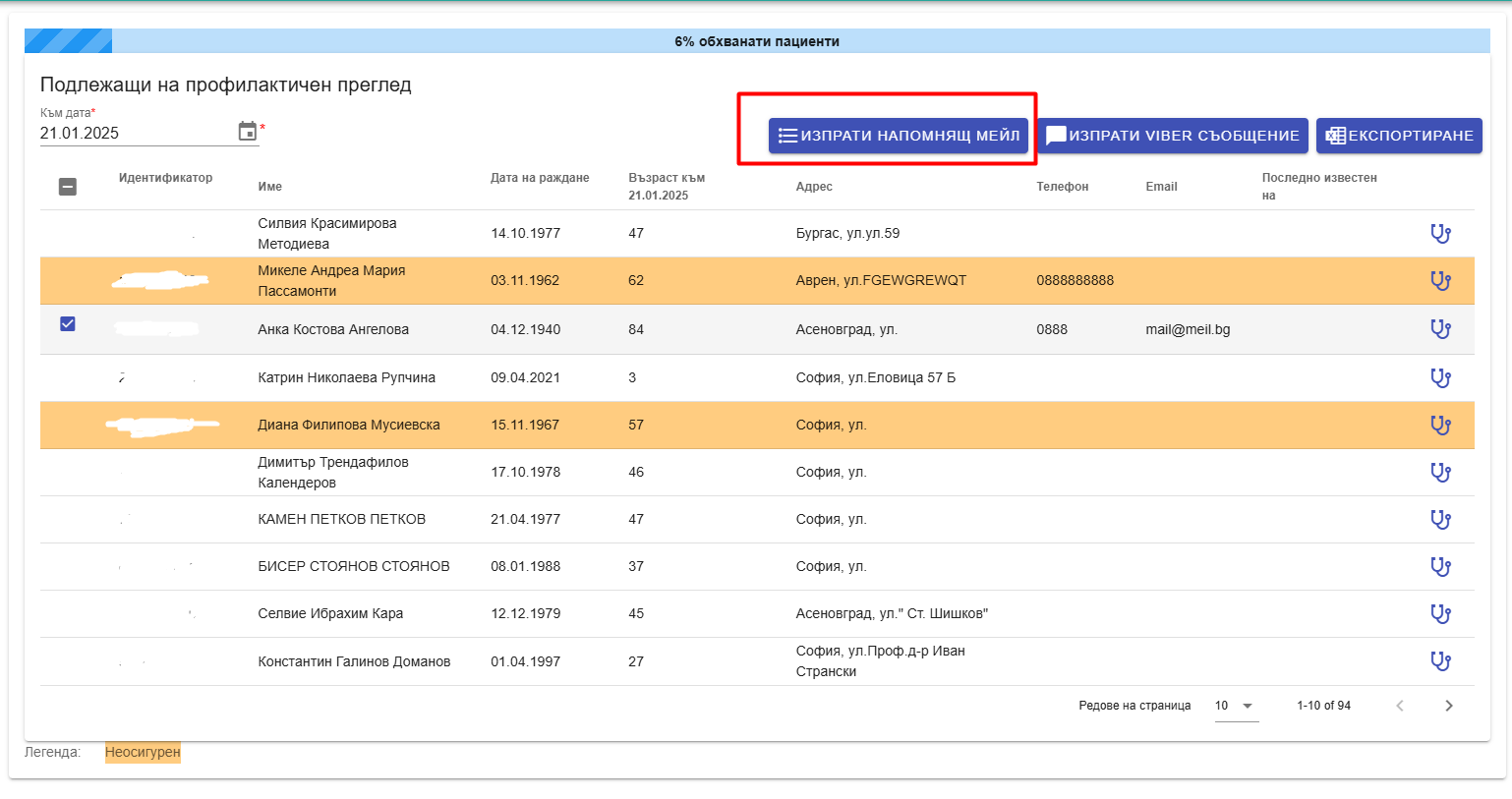Click ЕКСПОРТИРАНЕ export button

(1399, 136)
